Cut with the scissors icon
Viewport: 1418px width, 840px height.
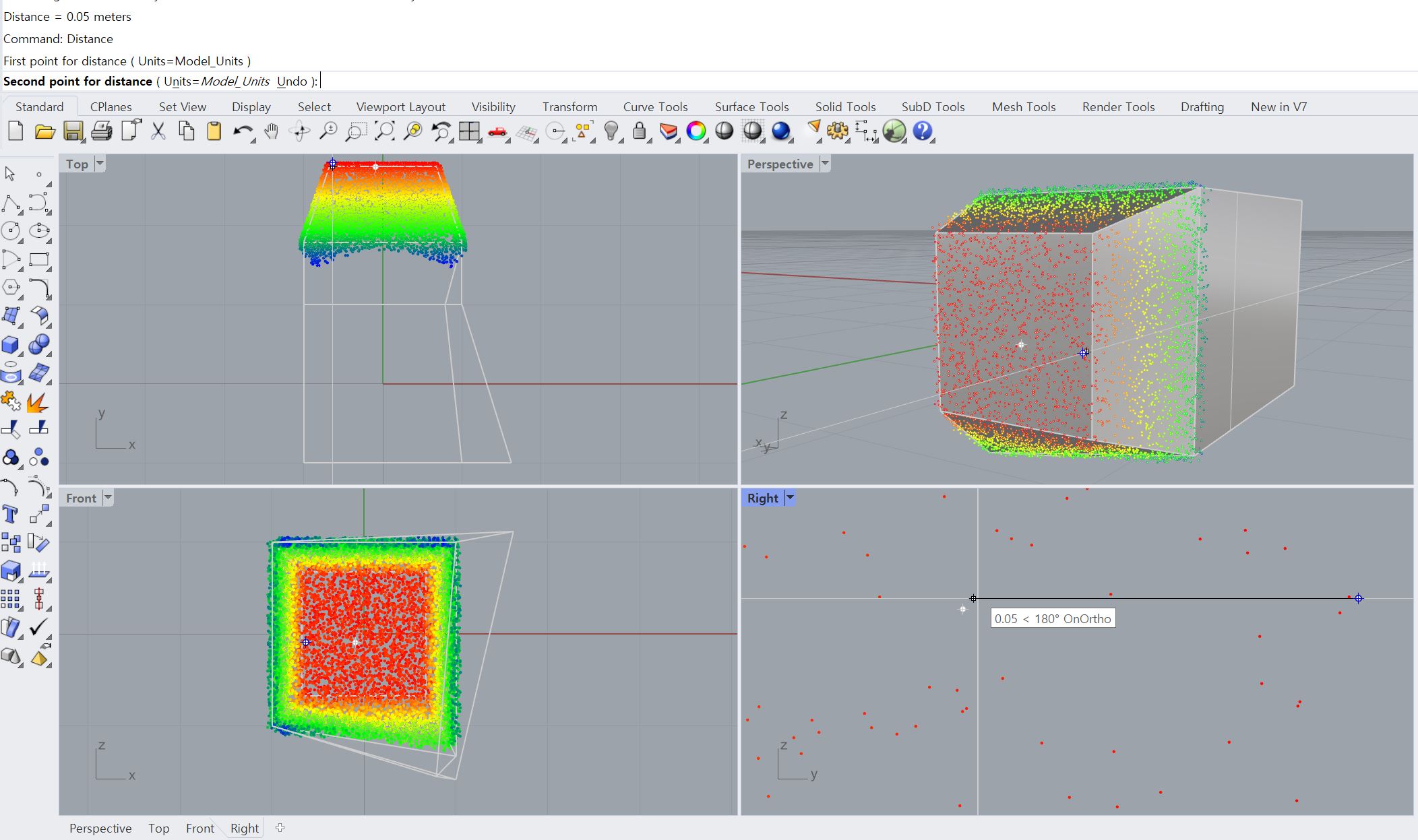pyautogui.click(x=158, y=131)
